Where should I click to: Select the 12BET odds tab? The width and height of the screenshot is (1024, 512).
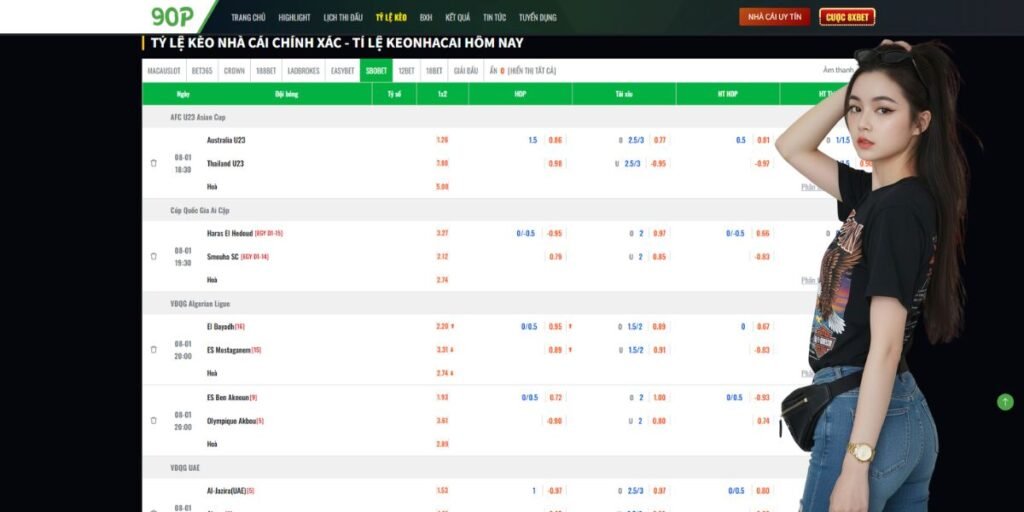406,71
